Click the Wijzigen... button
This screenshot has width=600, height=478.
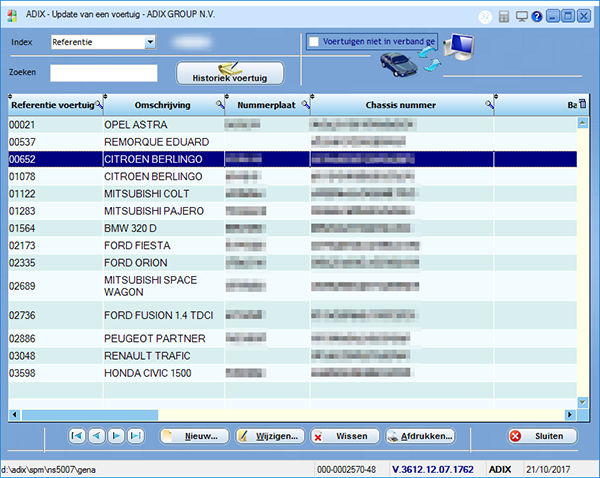click(x=270, y=436)
